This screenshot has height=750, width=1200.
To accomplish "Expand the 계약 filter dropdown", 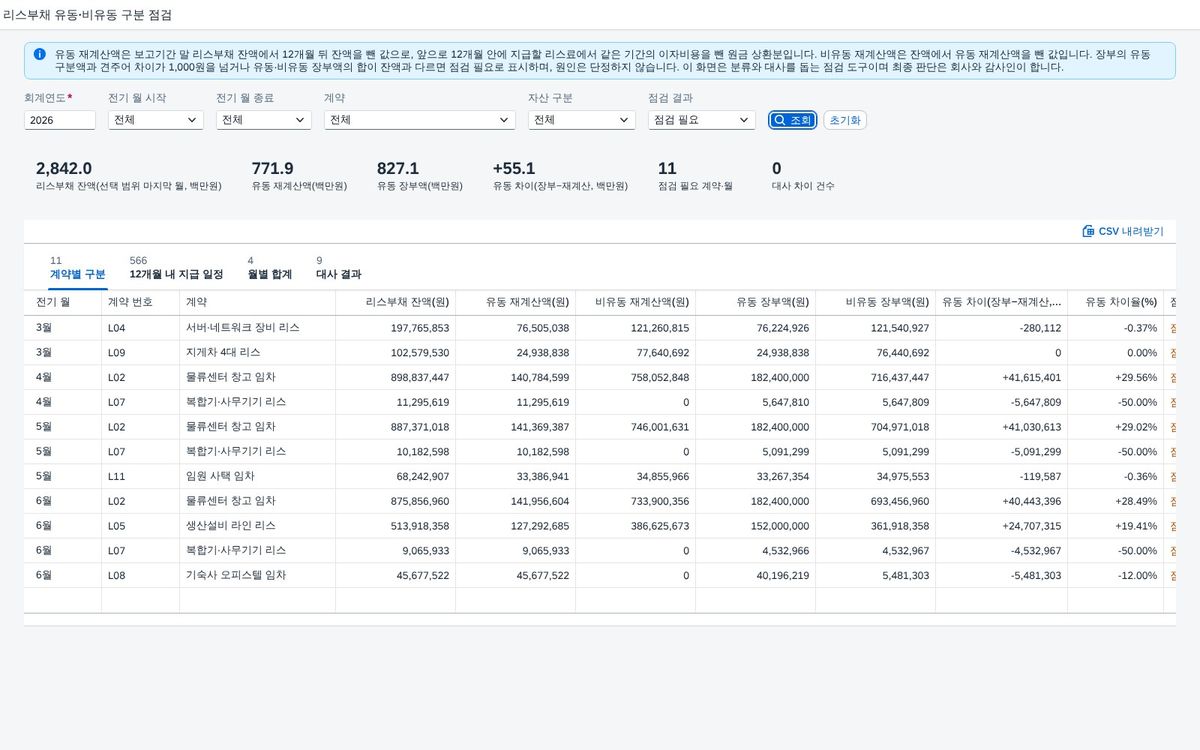I will (420, 120).
